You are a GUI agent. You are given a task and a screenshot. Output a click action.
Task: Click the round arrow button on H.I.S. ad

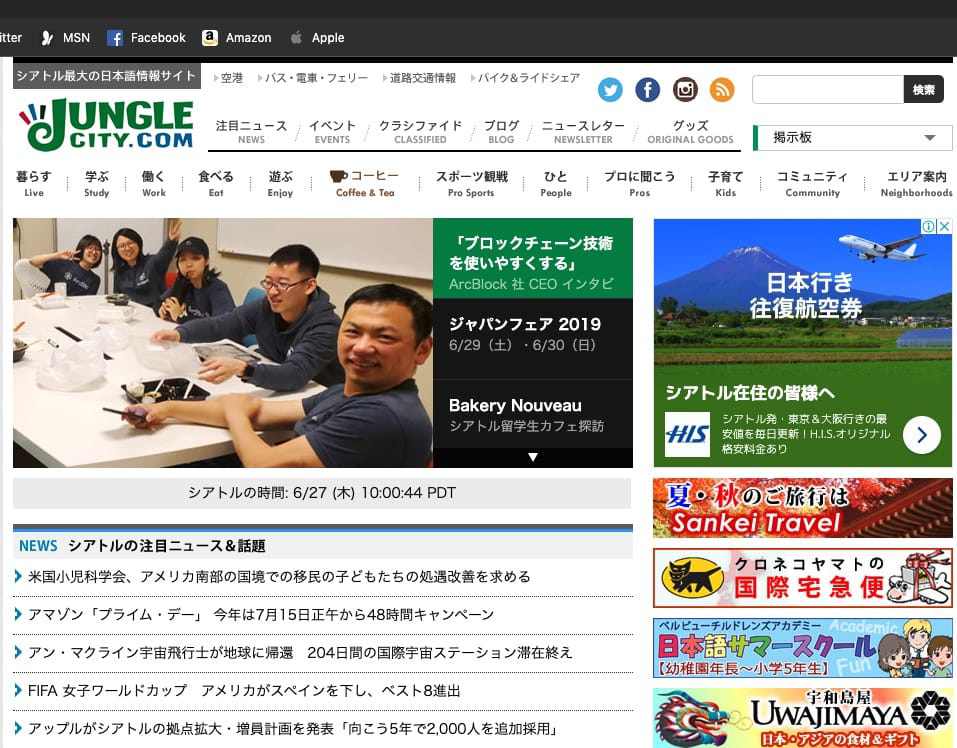pyautogui.click(x=921, y=435)
